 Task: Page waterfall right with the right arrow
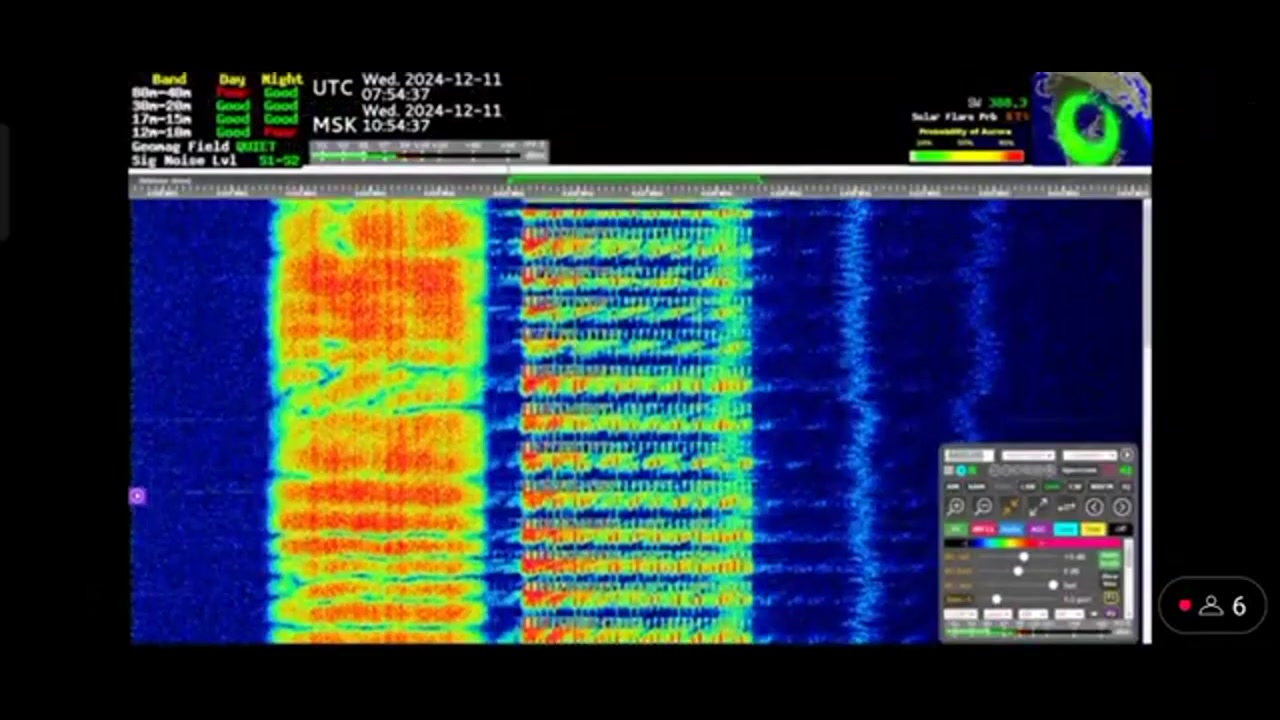[x=1122, y=507]
